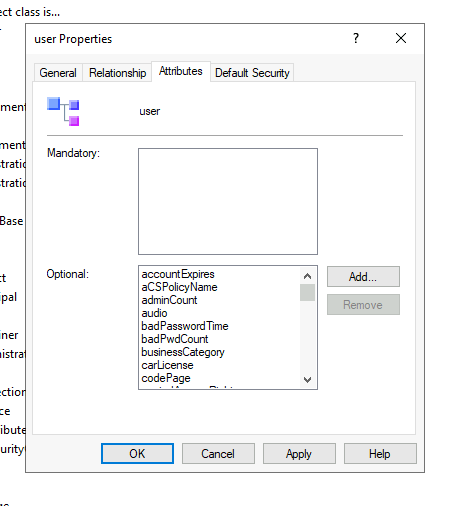Select badPasswordTime attribute
The image size is (449, 506).
click(185, 326)
